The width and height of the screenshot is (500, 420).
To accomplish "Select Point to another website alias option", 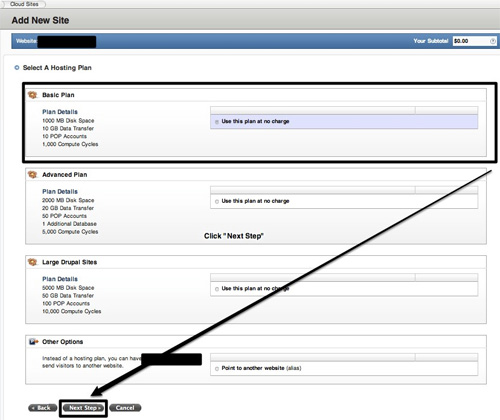I will coord(217,369).
